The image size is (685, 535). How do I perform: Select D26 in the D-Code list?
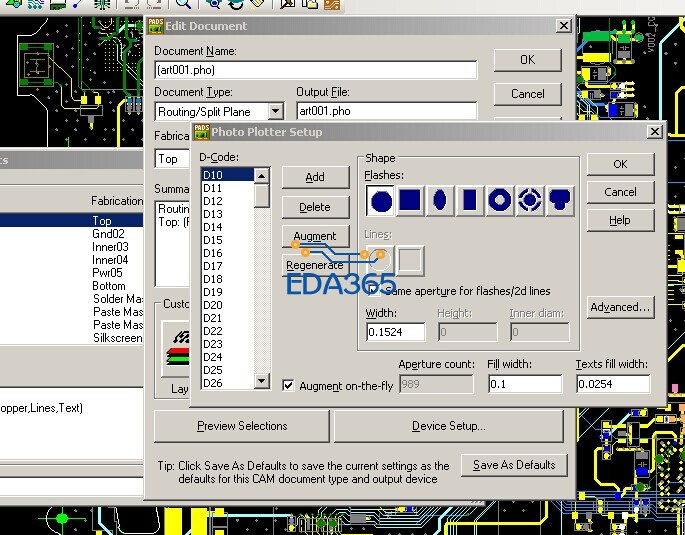tap(228, 383)
